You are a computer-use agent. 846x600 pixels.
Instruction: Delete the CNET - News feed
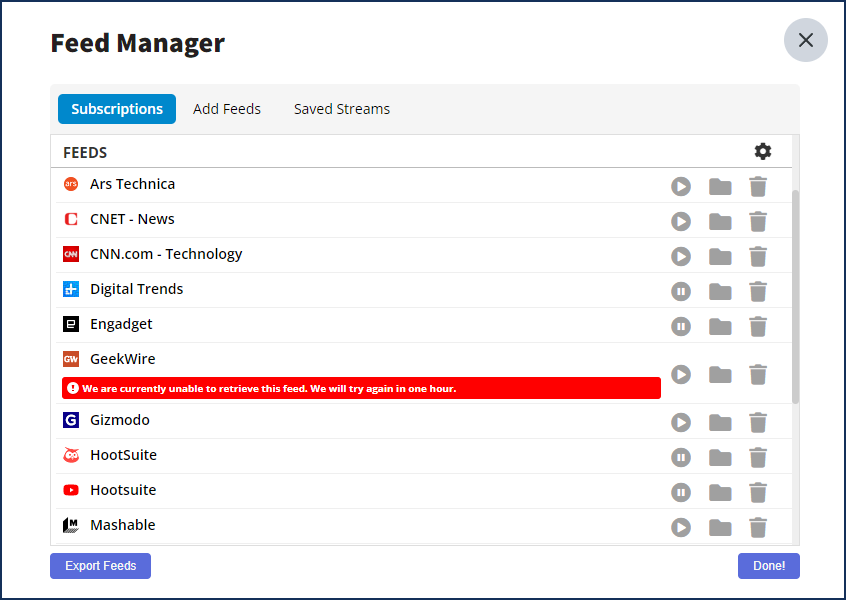tap(758, 222)
